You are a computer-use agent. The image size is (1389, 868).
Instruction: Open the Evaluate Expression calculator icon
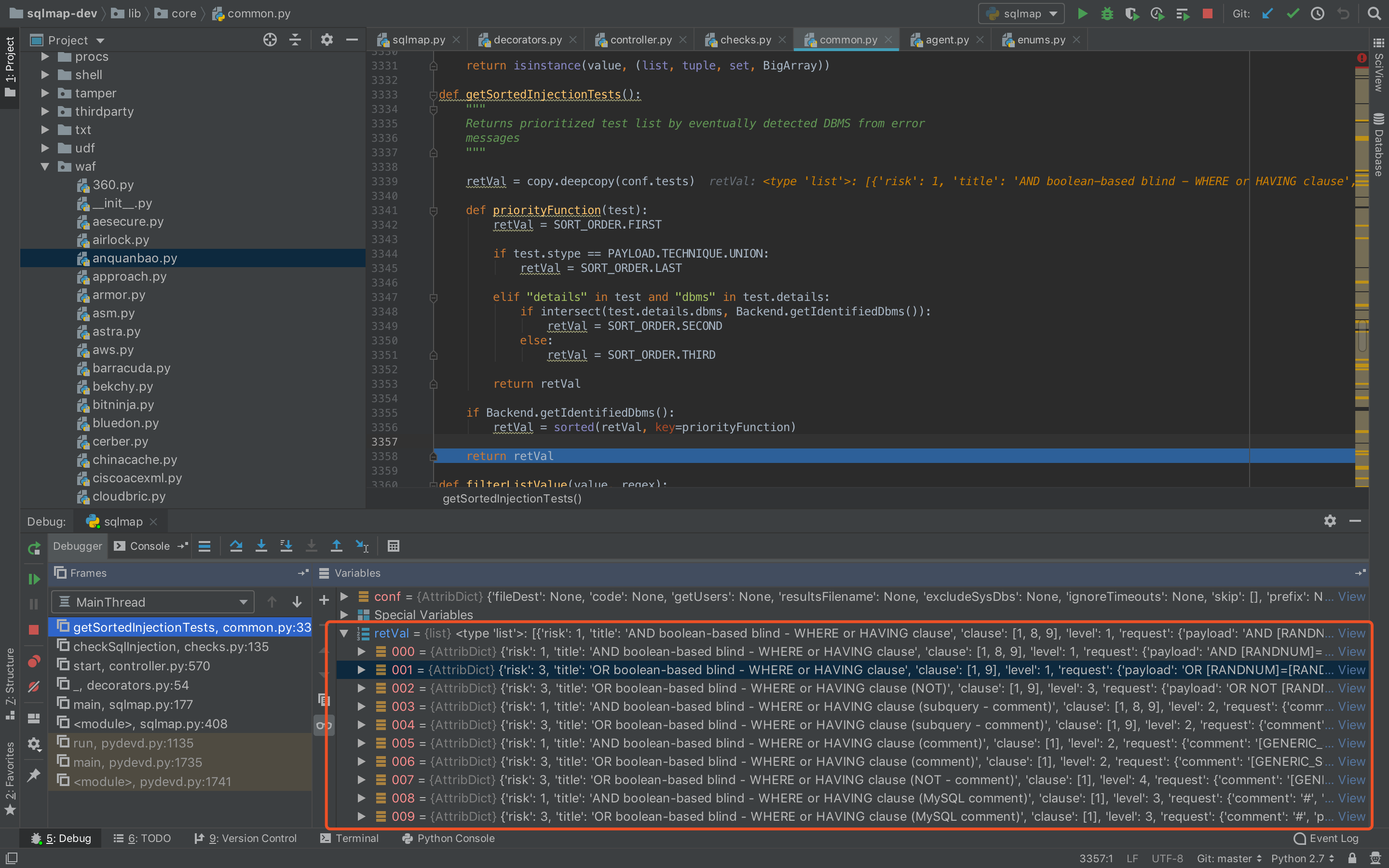coord(393,546)
